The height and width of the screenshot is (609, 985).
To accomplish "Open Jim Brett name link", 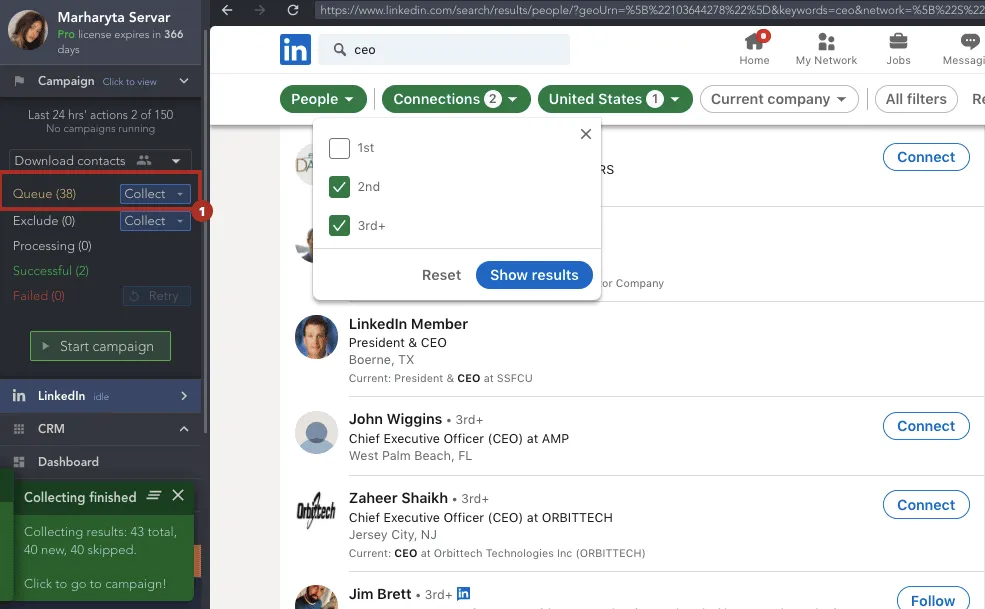I will [x=380, y=594].
